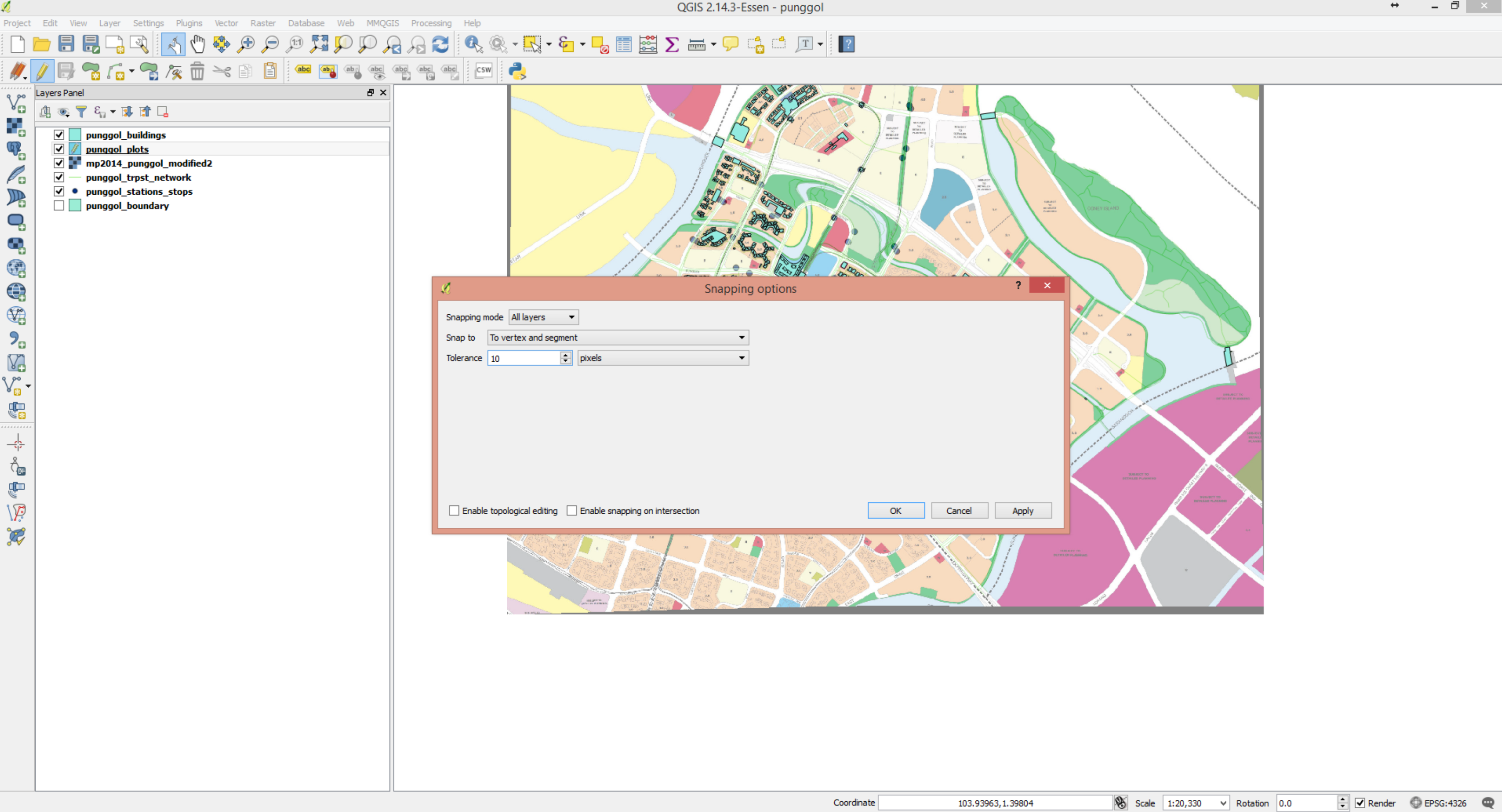
Task: Click the Save Project icon
Action: [x=66, y=44]
